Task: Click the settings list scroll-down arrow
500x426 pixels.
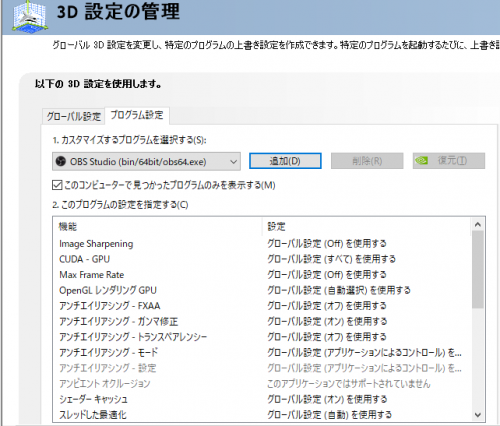Action: pos(478,415)
